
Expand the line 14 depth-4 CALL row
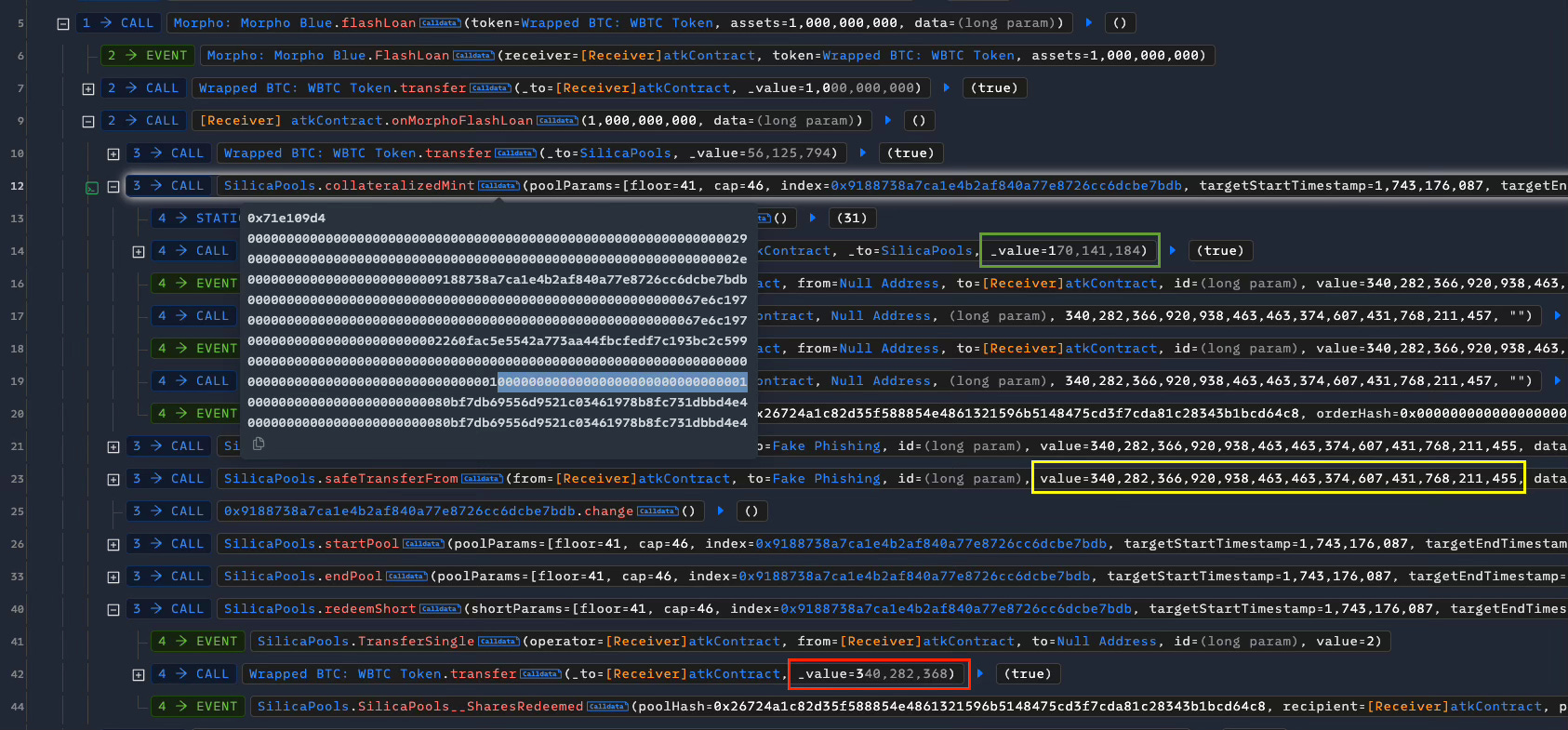(x=139, y=251)
